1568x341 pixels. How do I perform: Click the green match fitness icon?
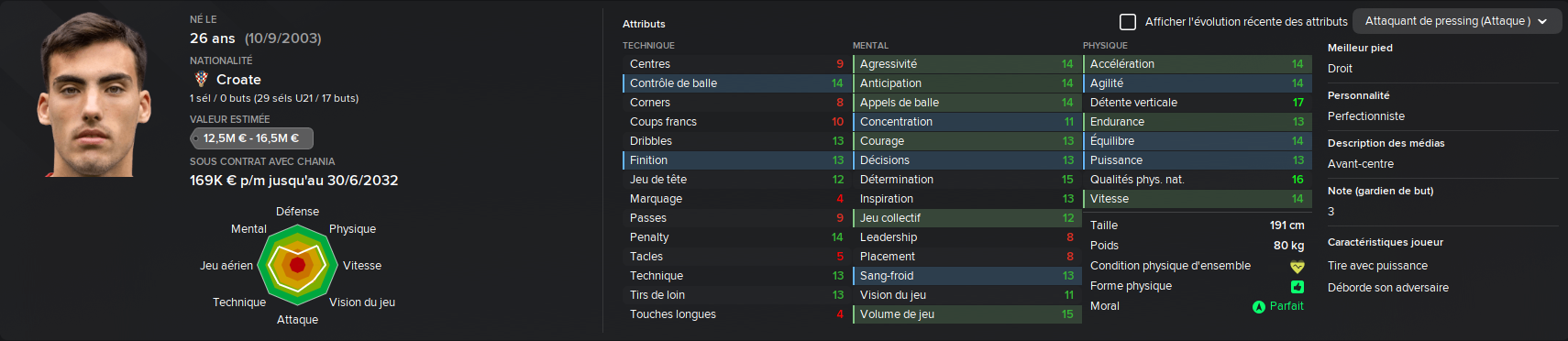[1297, 287]
